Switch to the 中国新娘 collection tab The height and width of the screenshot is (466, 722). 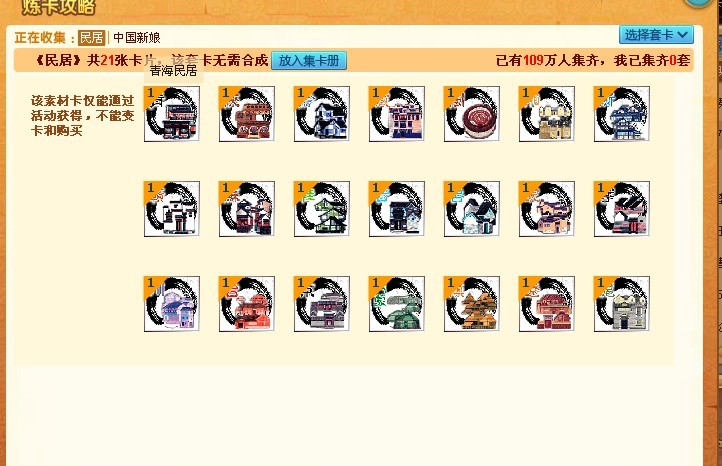pyautogui.click(x=137, y=37)
